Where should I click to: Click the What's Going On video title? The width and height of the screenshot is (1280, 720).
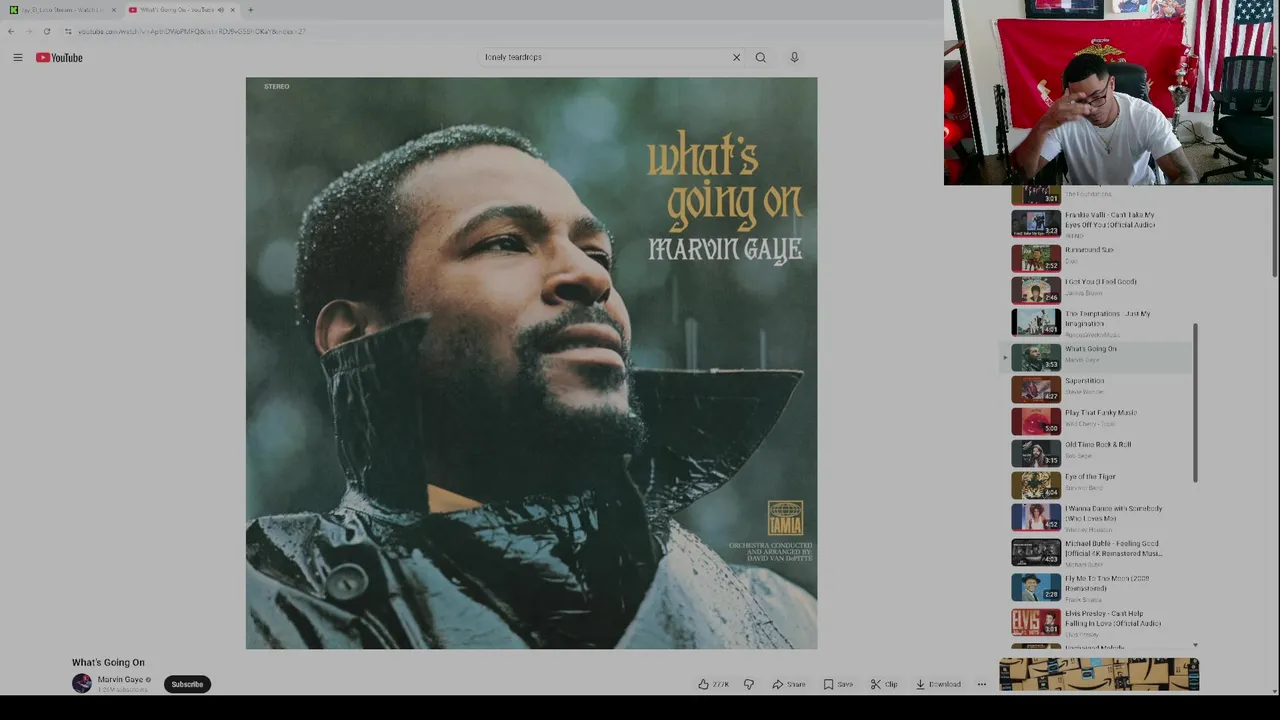click(108, 662)
